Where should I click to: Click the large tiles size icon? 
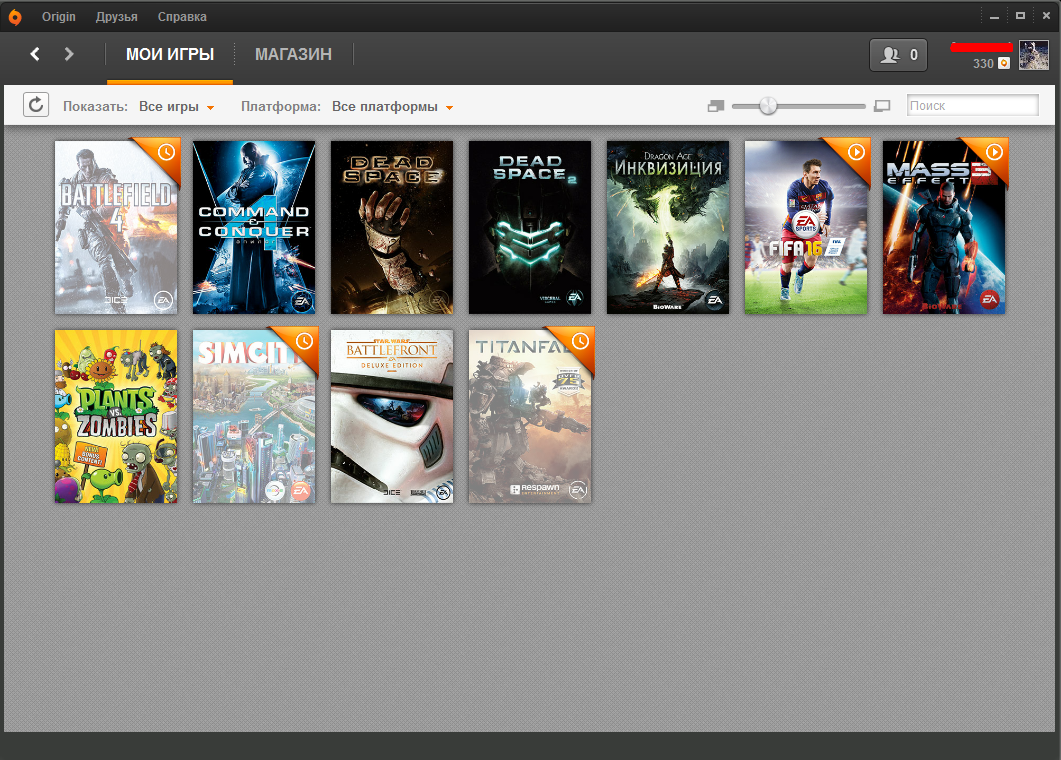tap(882, 106)
